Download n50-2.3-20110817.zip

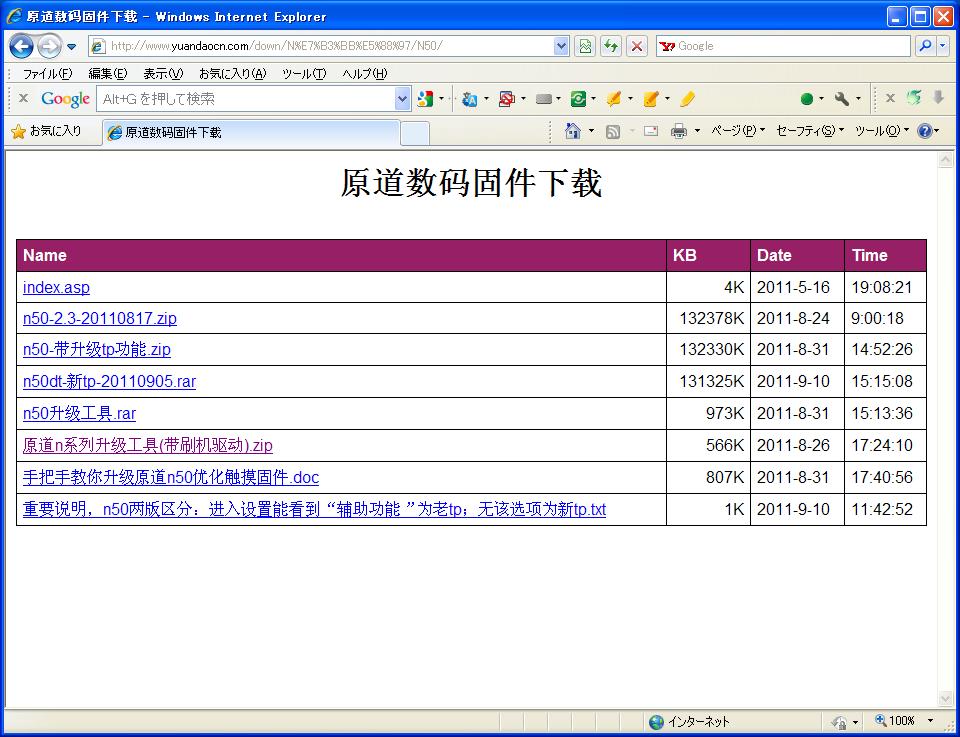[x=100, y=318]
